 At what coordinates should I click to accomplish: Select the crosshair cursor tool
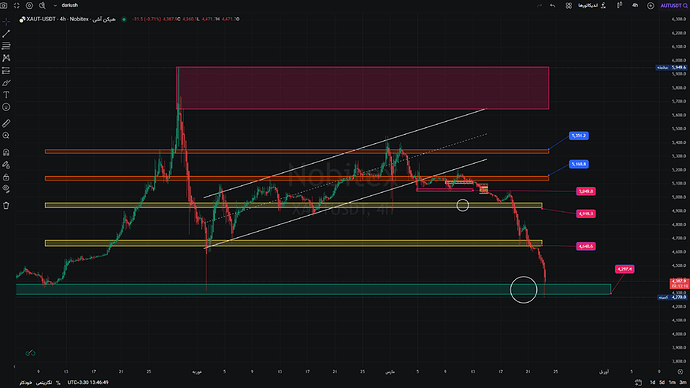point(6,22)
